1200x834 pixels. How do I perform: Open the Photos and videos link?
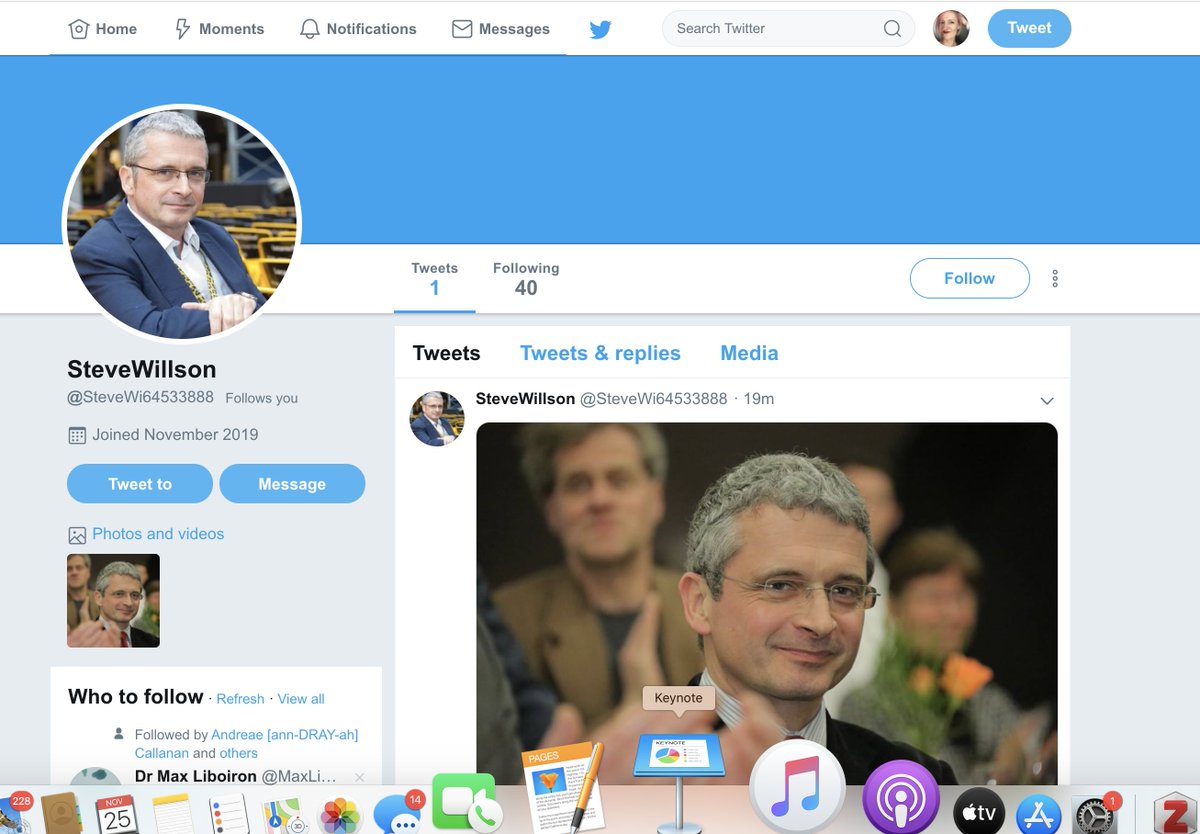tap(158, 534)
